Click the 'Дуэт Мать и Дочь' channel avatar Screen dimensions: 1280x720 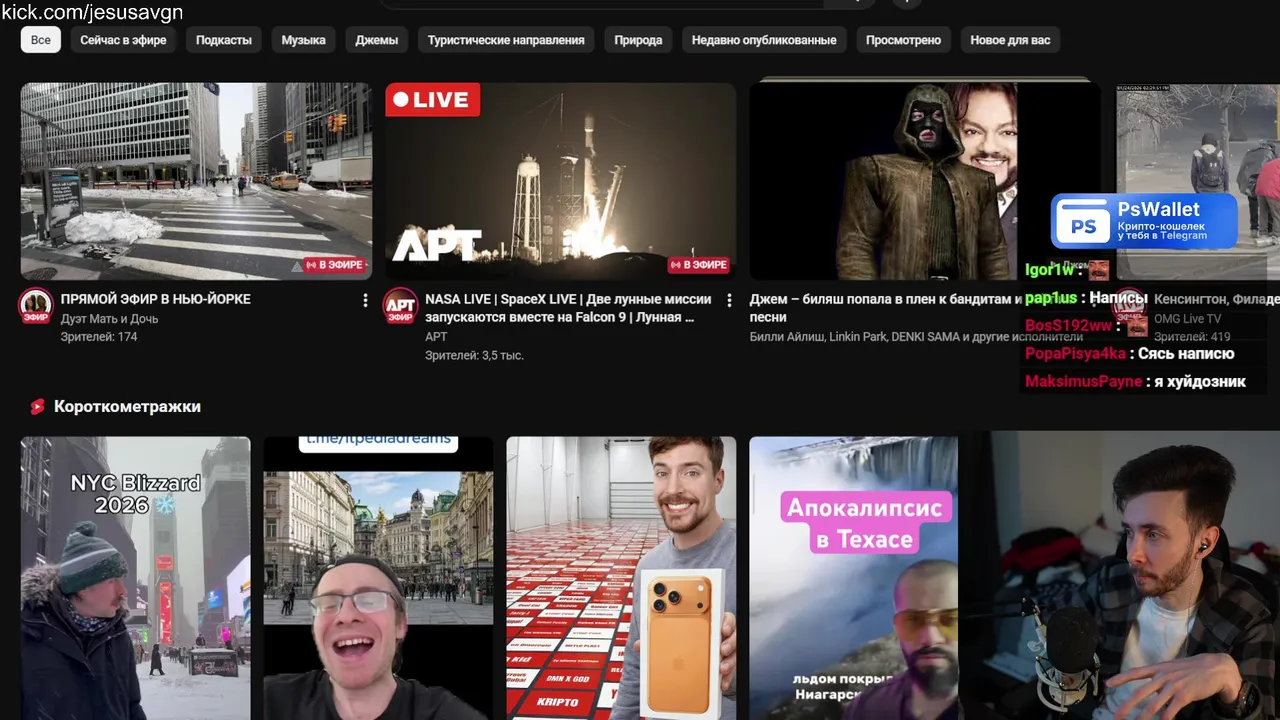tap(37, 306)
